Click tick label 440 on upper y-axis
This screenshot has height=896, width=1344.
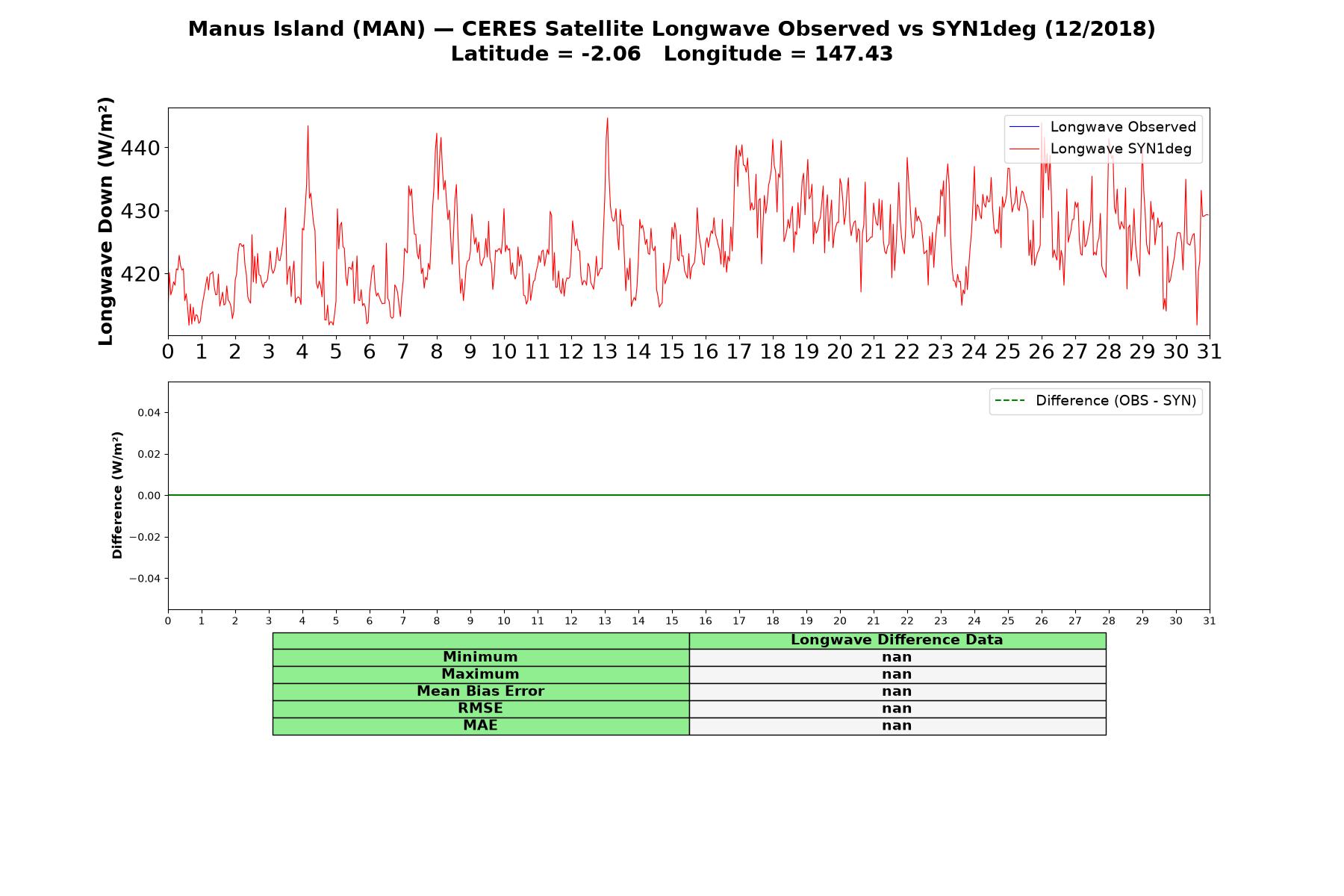pyautogui.click(x=140, y=148)
